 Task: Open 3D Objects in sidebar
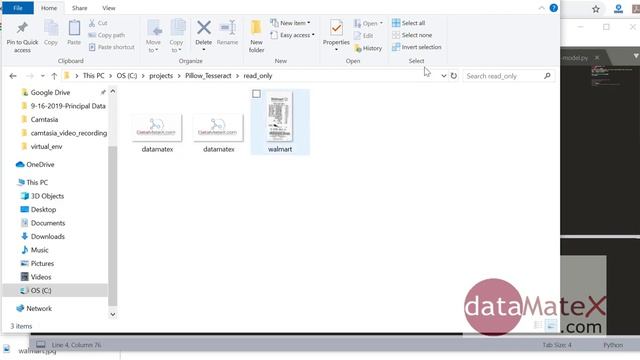(47, 196)
